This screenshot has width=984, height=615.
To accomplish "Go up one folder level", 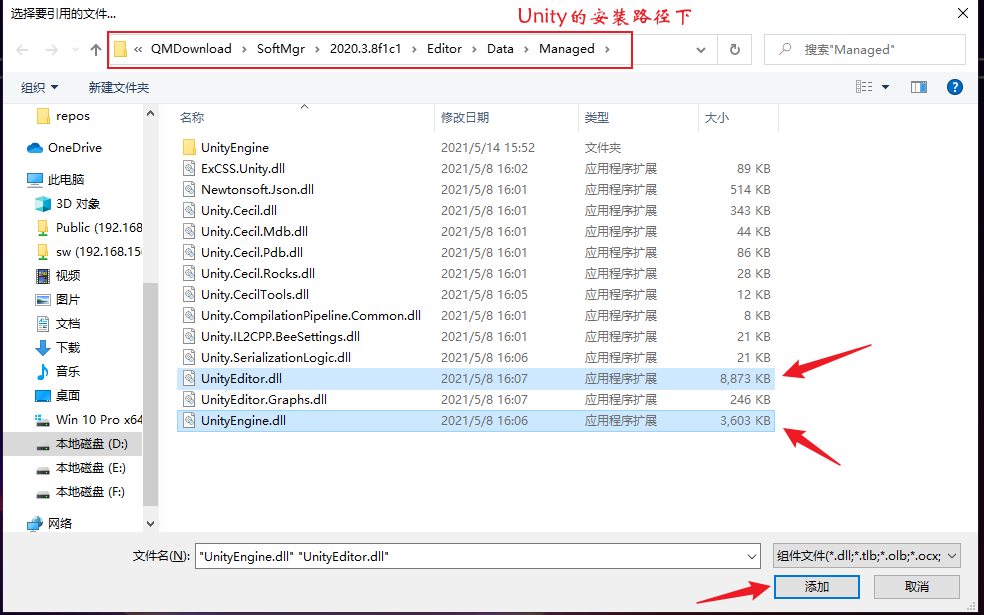I will [x=95, y=50].
